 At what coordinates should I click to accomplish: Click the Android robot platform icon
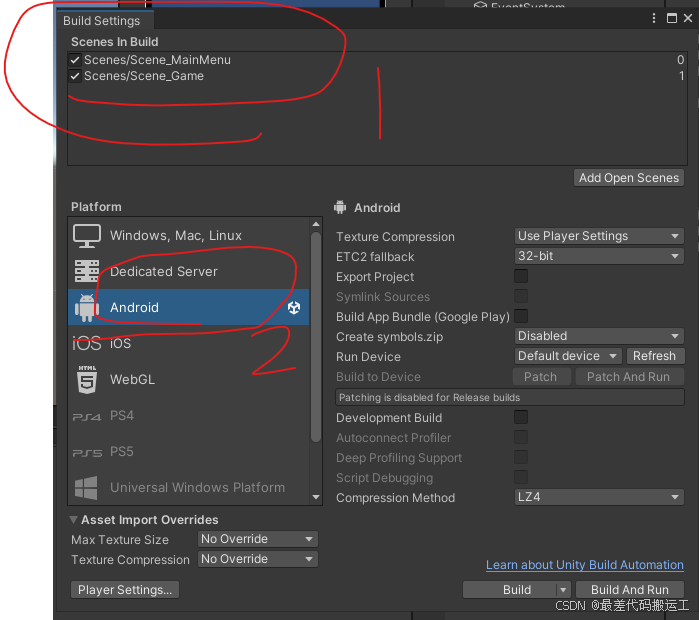(x=87, y=308)
